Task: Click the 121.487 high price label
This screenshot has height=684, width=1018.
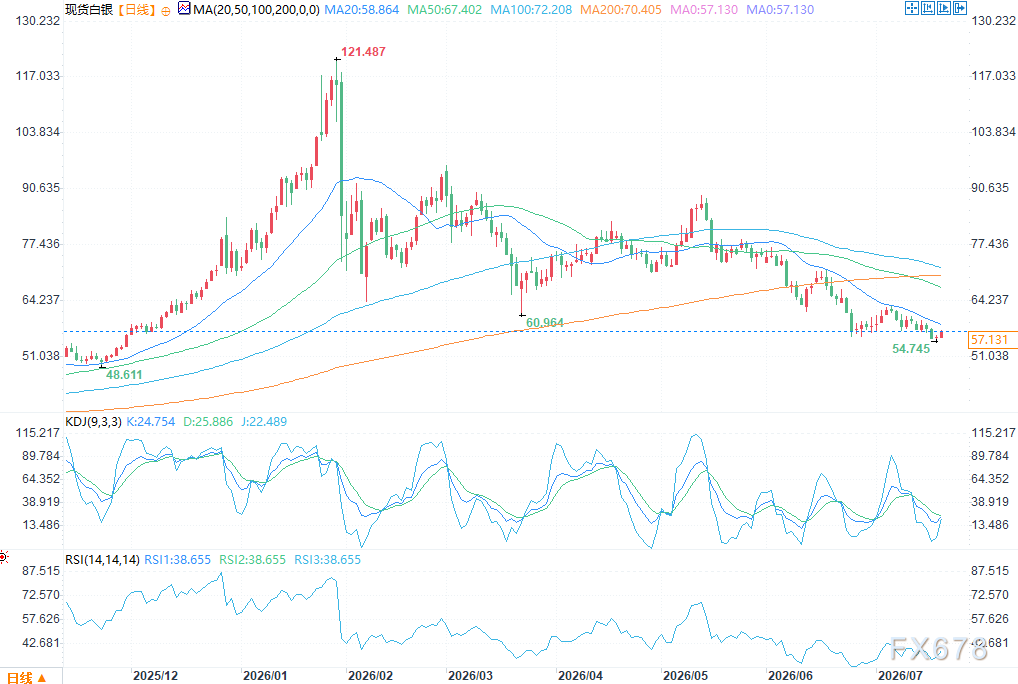Action: pos(363,52)
